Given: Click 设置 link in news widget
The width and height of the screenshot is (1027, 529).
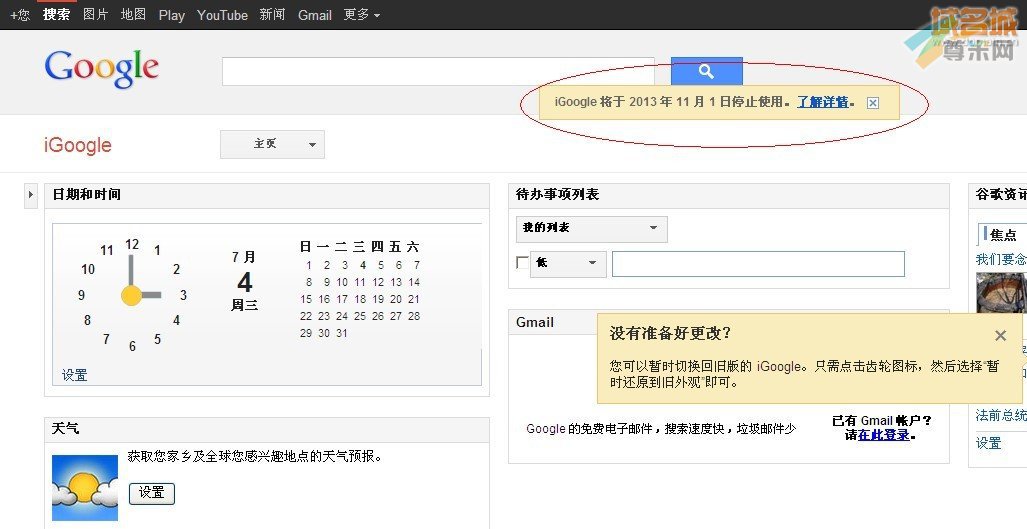Looking at the screenshot, I should [988, 443].
